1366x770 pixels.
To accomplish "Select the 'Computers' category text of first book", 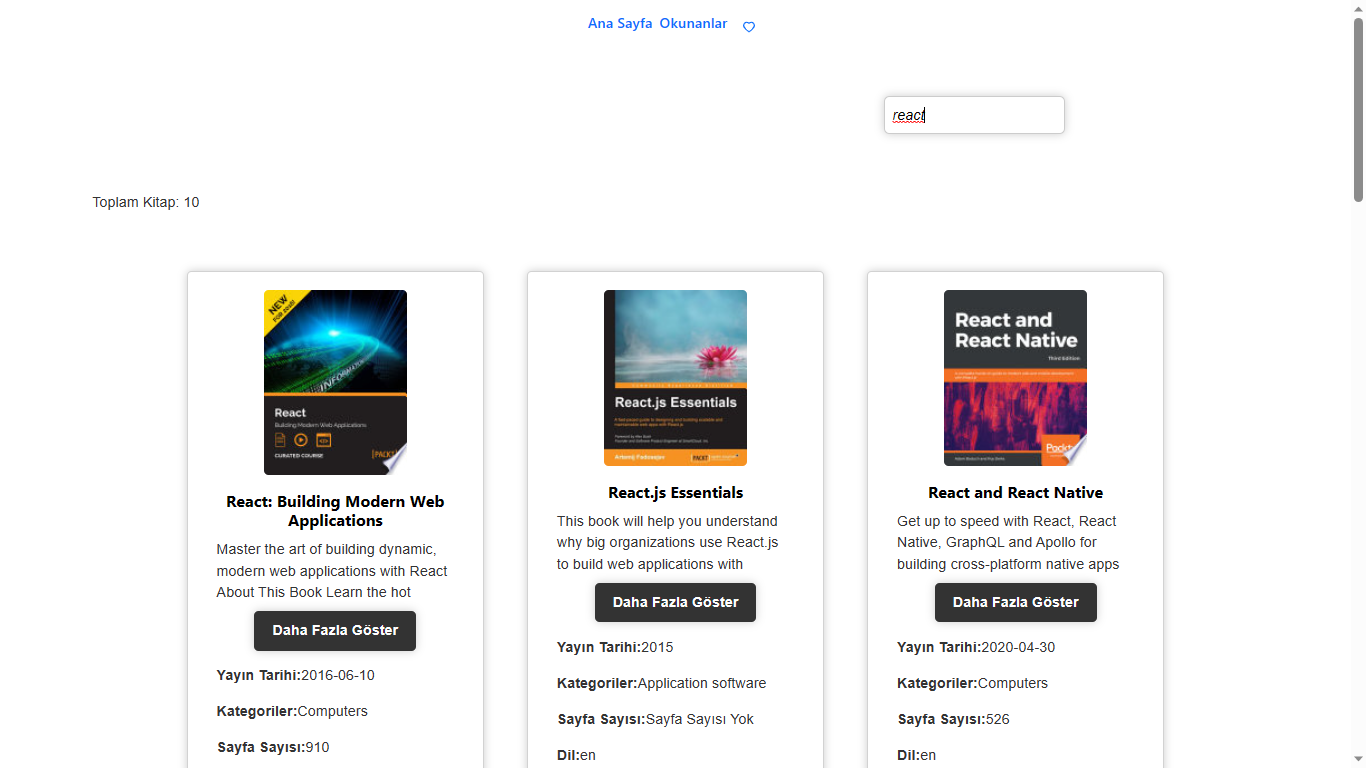I will (332, 711).
